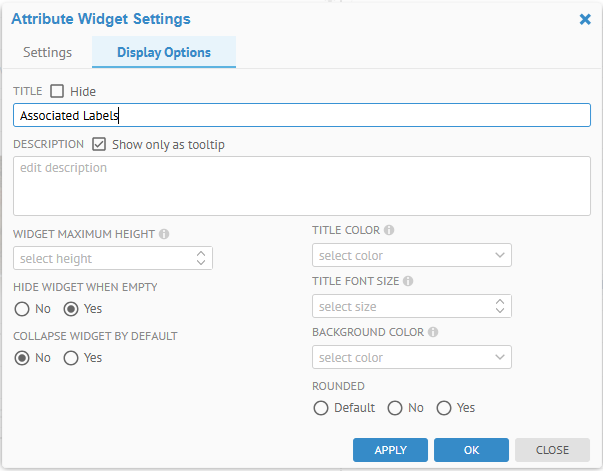Click into the description text area
This screenshot has height=471, width=603.
pyautogui.click(x=301, y=185)
